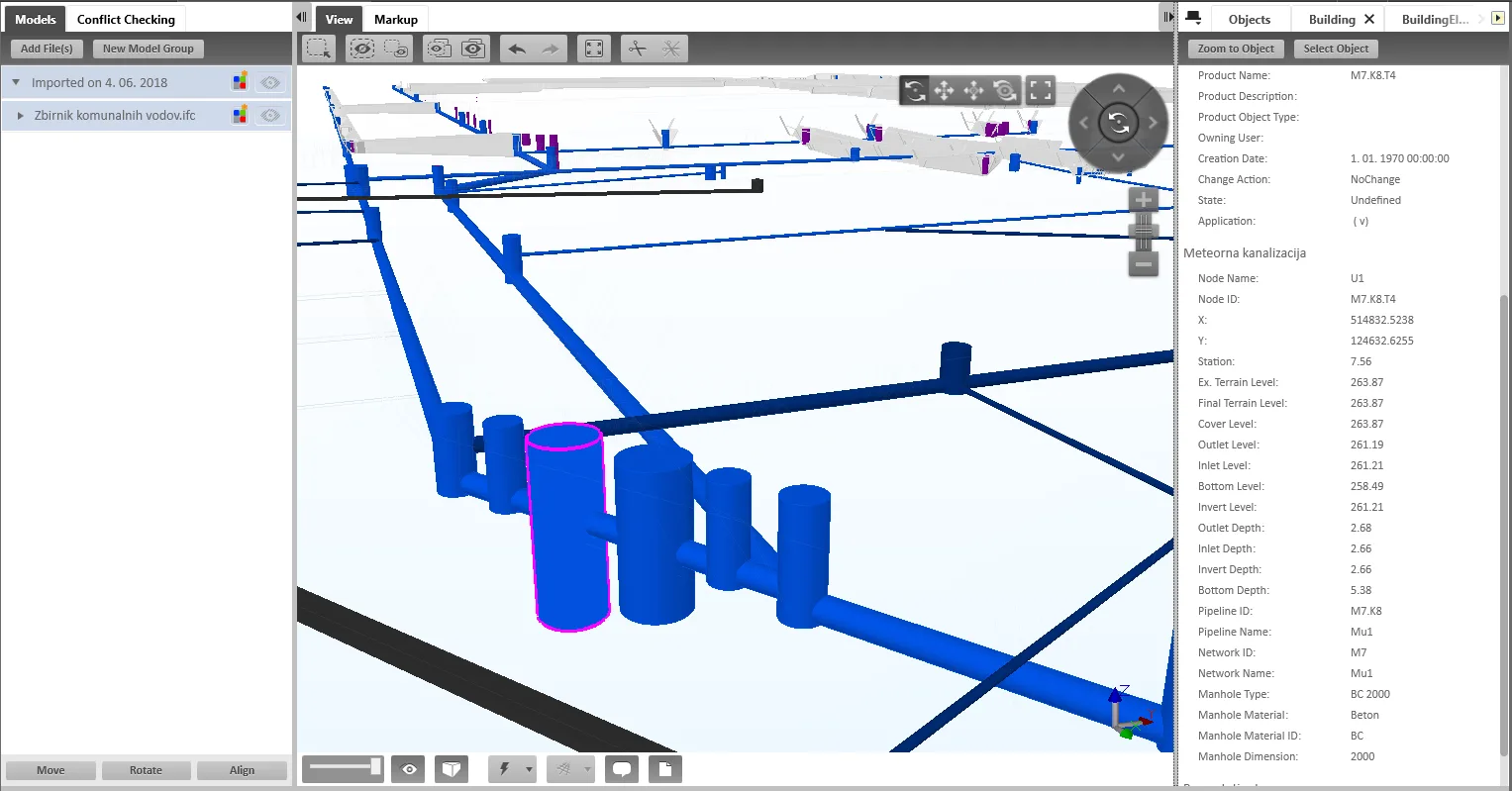
Task: Open the comment speech bubble tool
Action: tap(622, 769)
